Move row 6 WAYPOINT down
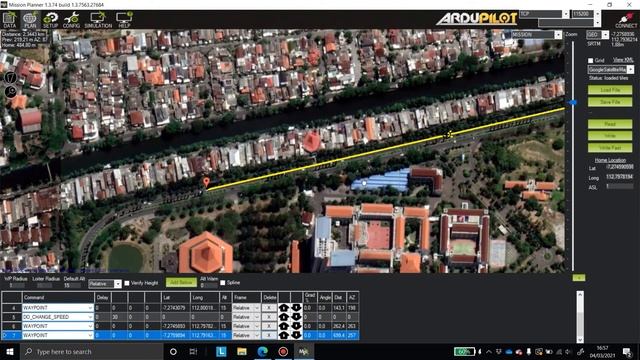This screenshot has height=360, width=640. coord(296,326)
